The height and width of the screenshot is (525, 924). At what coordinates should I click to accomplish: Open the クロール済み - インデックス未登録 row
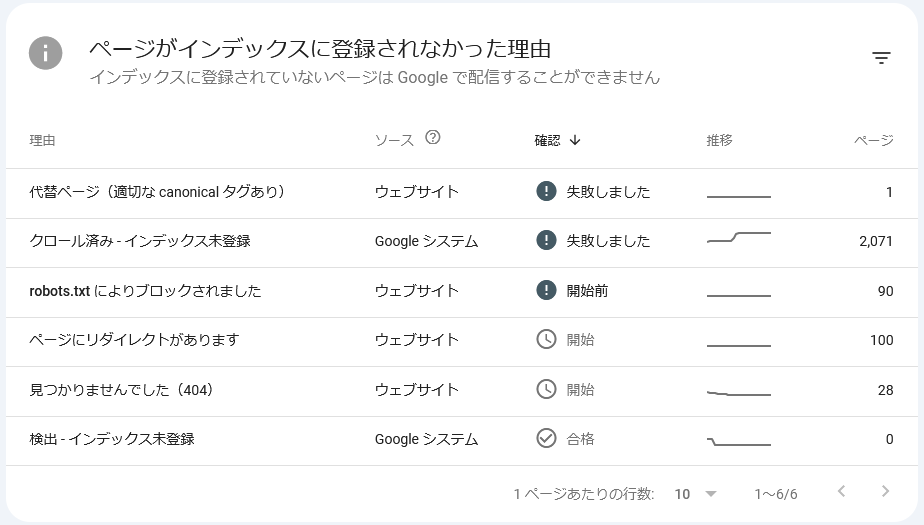point(462,243)
